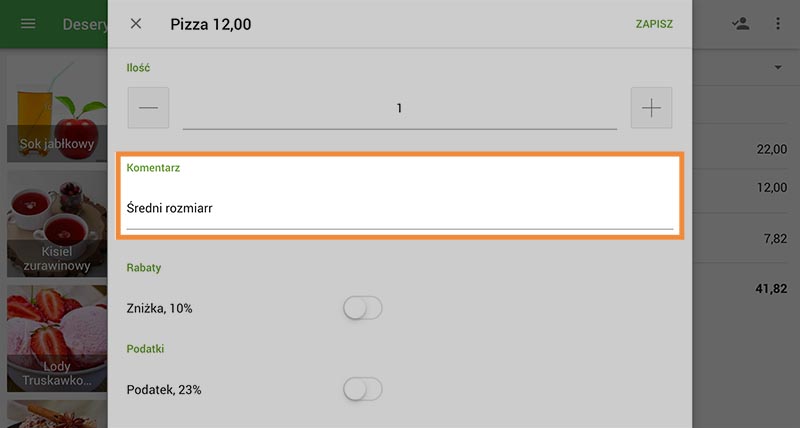Choose the Lody Truskawkowe product tile
The width and height of the screenshot is (800, 428).
57,338
